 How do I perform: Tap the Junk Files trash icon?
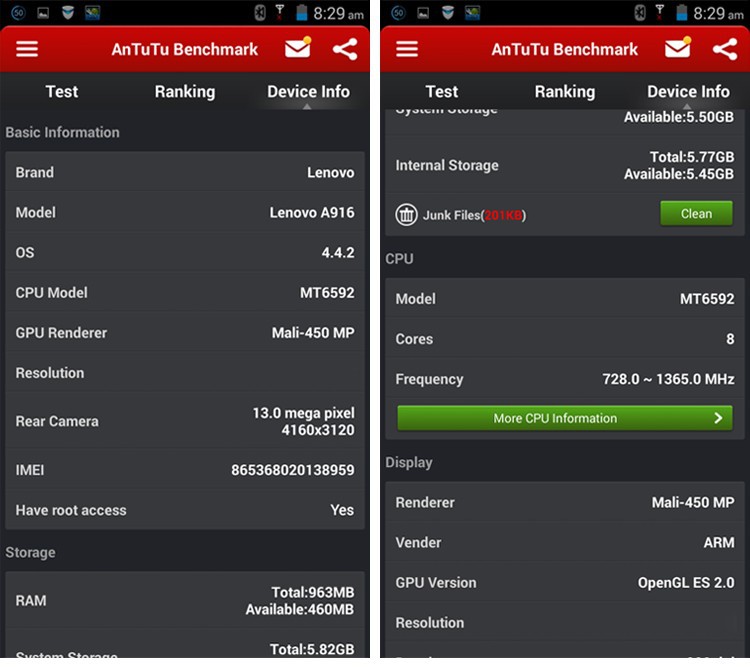pos(406,215)
